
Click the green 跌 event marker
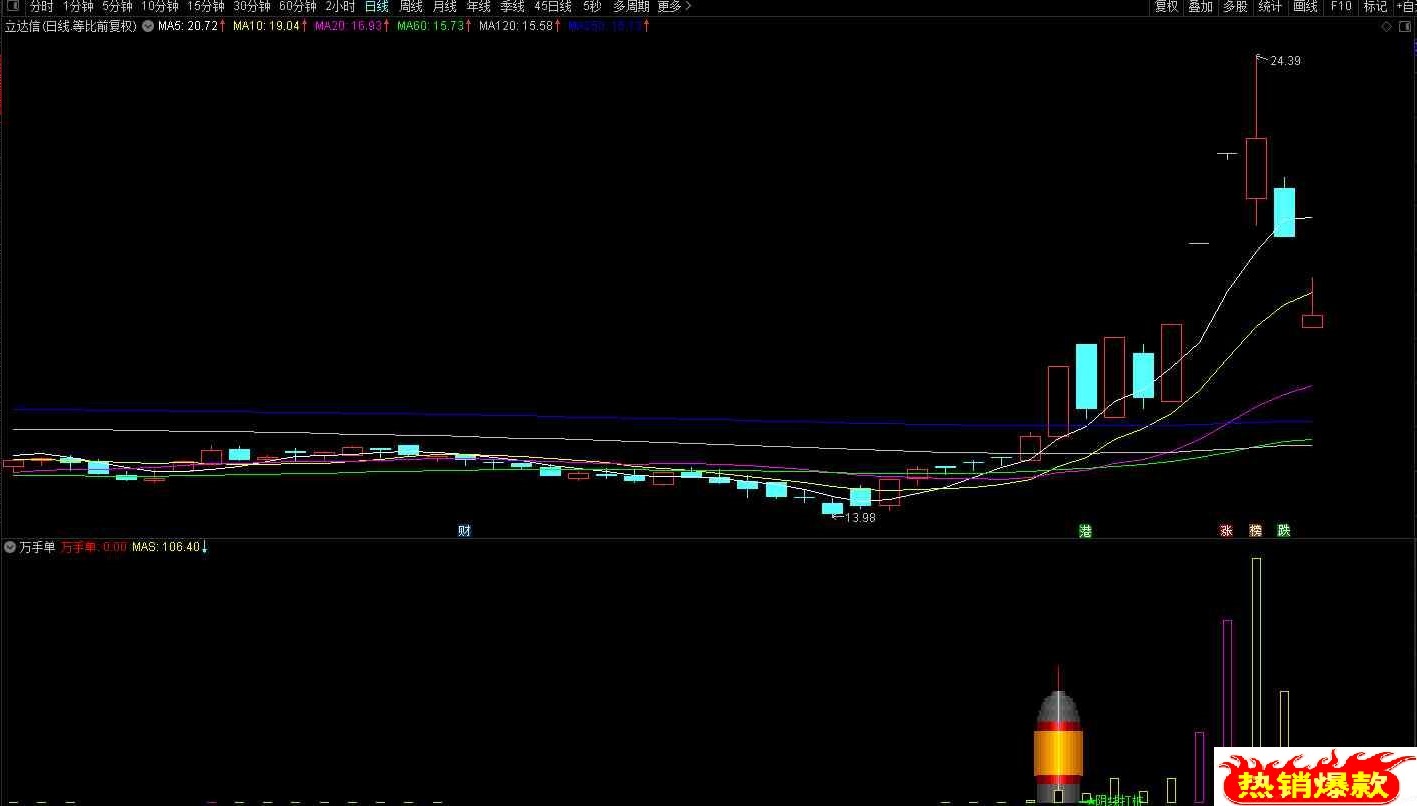point(1284,530)
